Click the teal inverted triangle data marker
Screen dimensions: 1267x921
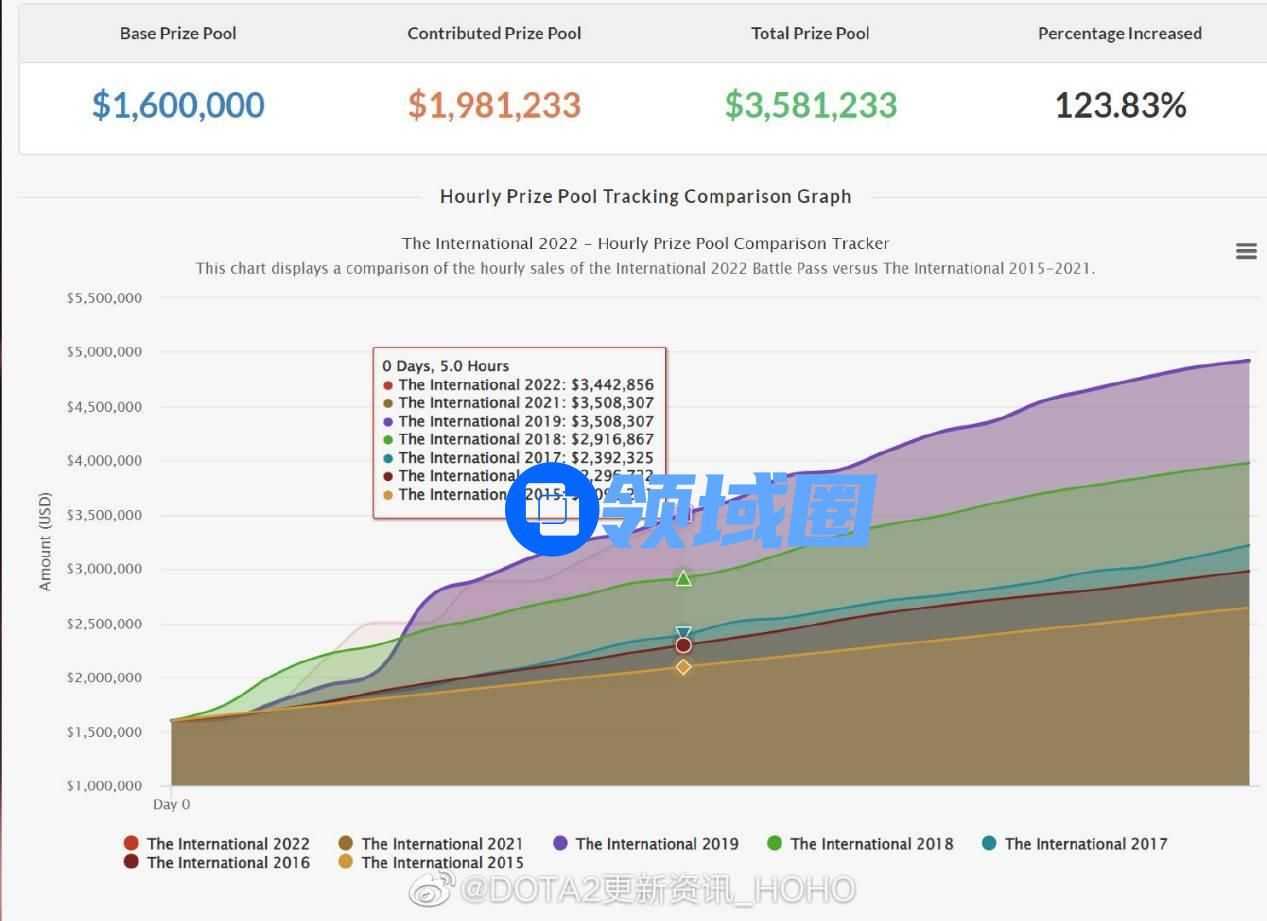[683, 633]
